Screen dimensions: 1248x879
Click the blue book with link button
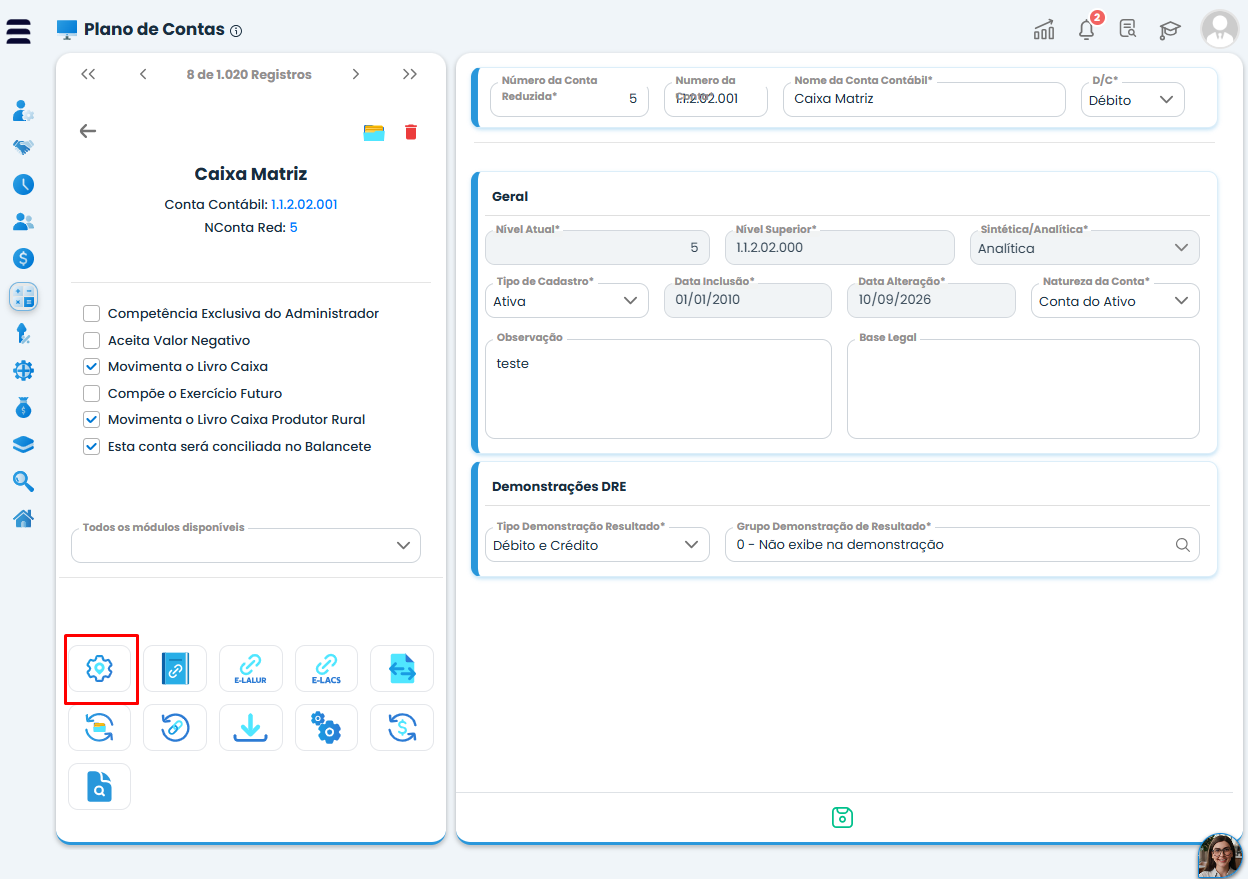(175, 668)
